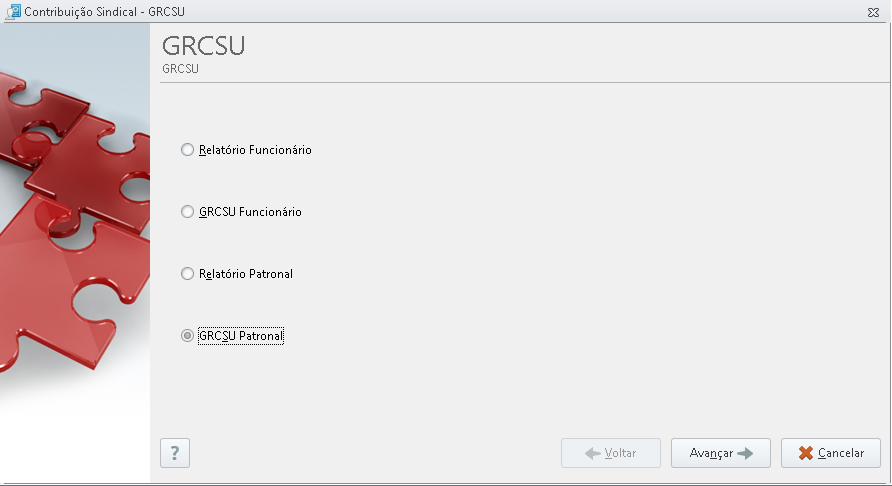The width and height of the screenshot is (892, 486).
Task: Click the Contribuição Sindical - GRCSU title text
Action: coord(104,11)
